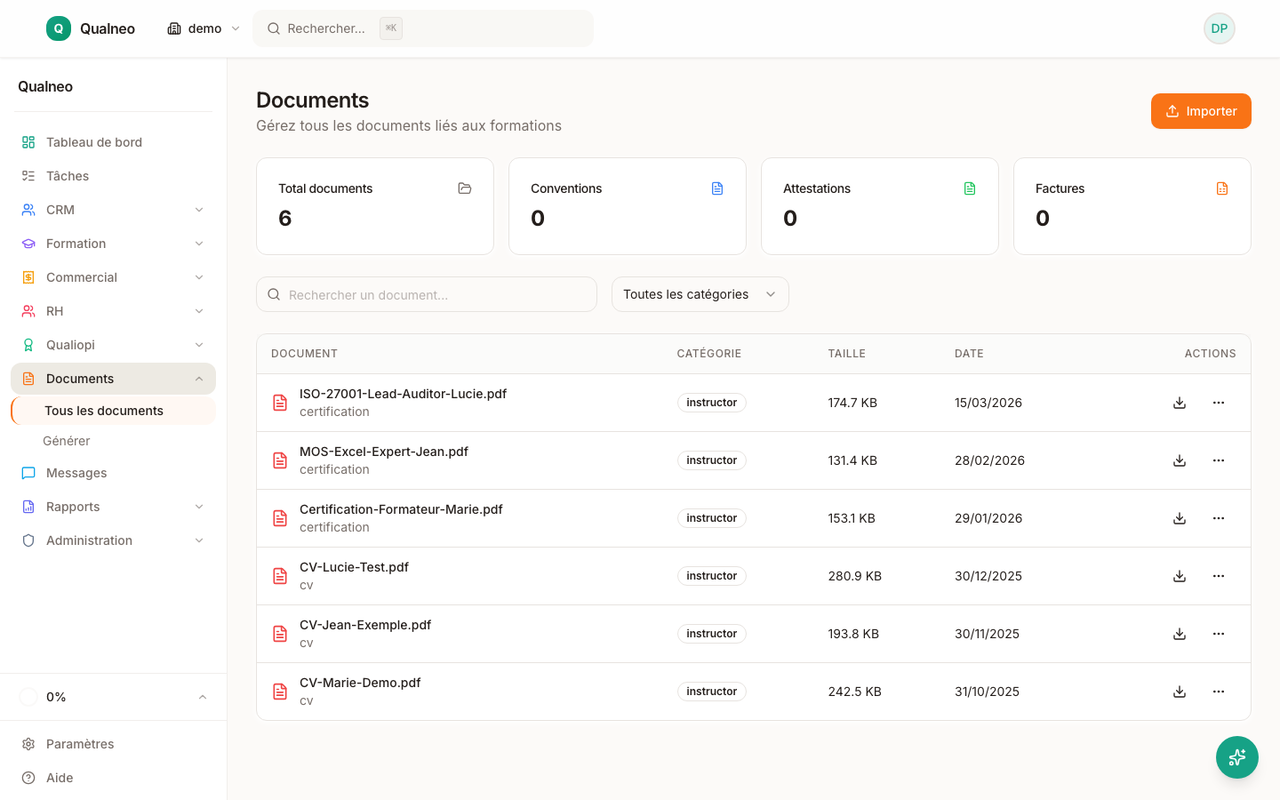The image size is (1280, 800).
Task: Click the date 15/03/2026
Action: [x=989, y=403]
